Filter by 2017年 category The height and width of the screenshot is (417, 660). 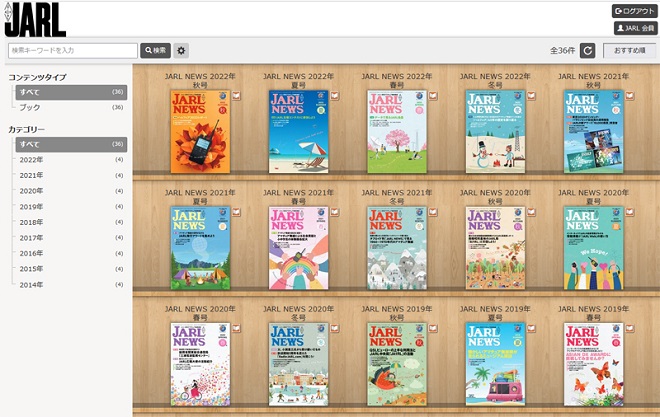coord(71,238)
